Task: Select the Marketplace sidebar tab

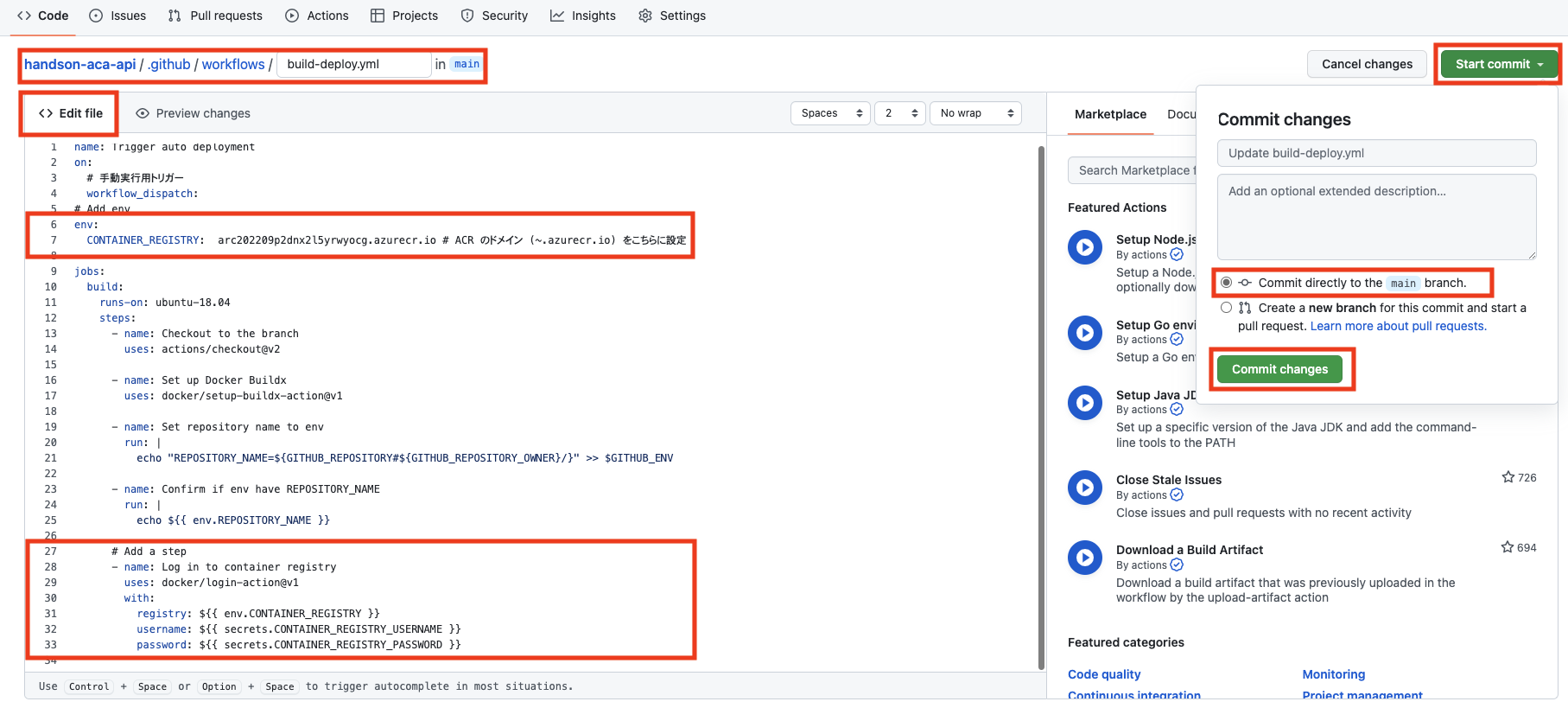Action: click(1110, 114)
